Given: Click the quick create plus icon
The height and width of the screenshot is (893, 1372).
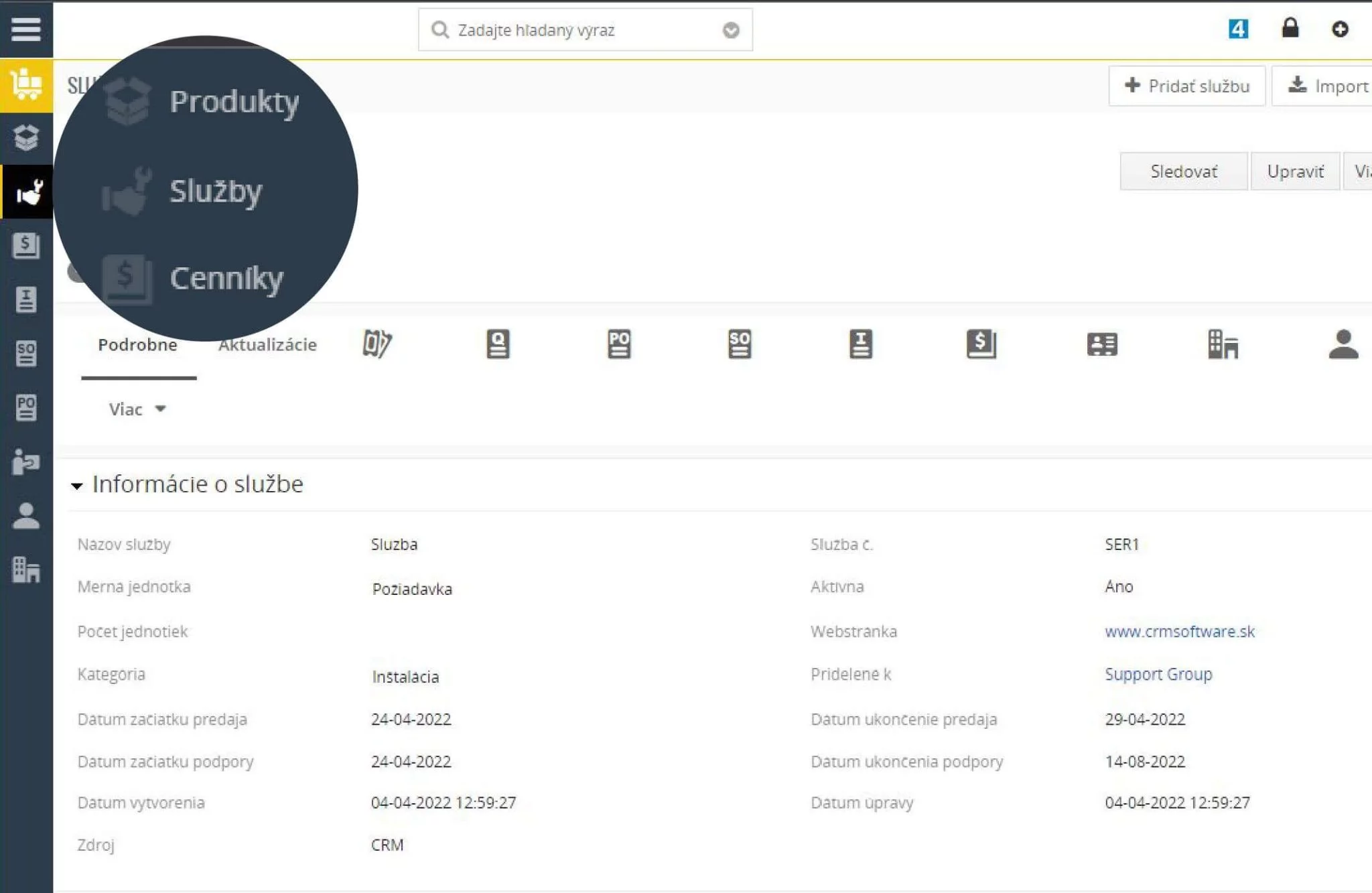Looking at the screenshot, I should coord(1340,29).
